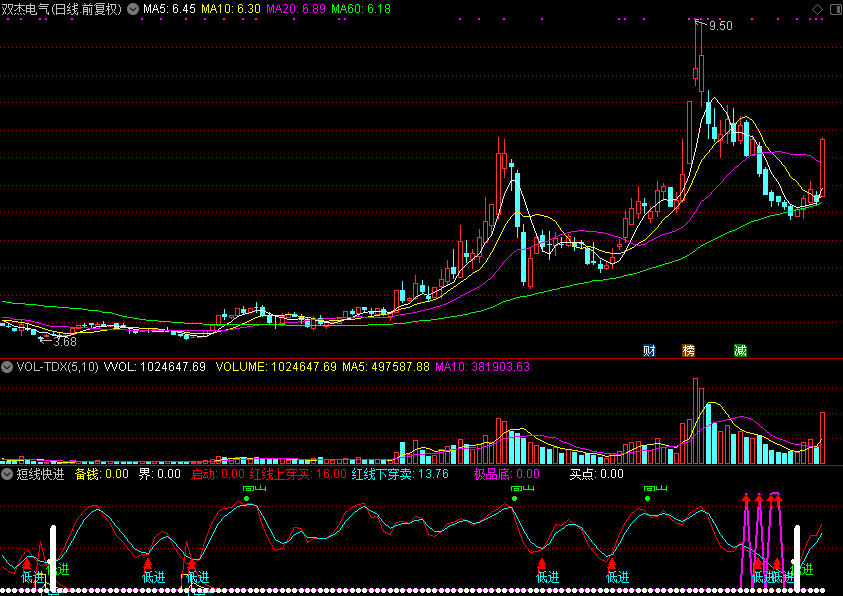The height and width of the screenshot is (596, 843).
Task: Select the tallest red volume bar
Action: pos(695,421)
